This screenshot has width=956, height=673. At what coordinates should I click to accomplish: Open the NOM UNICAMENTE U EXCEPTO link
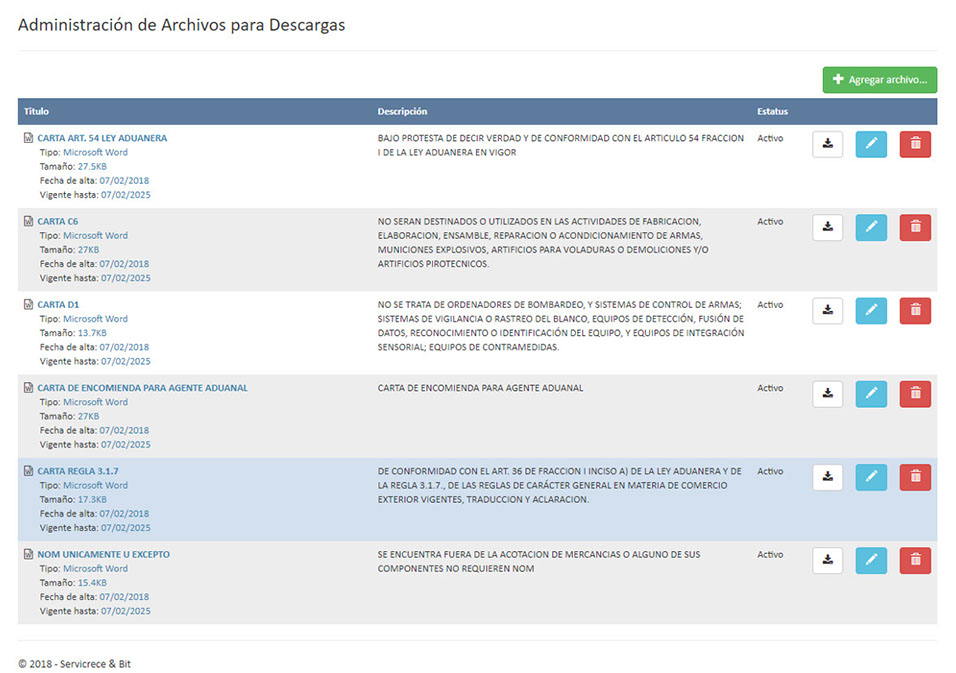[x=103, y=554]
